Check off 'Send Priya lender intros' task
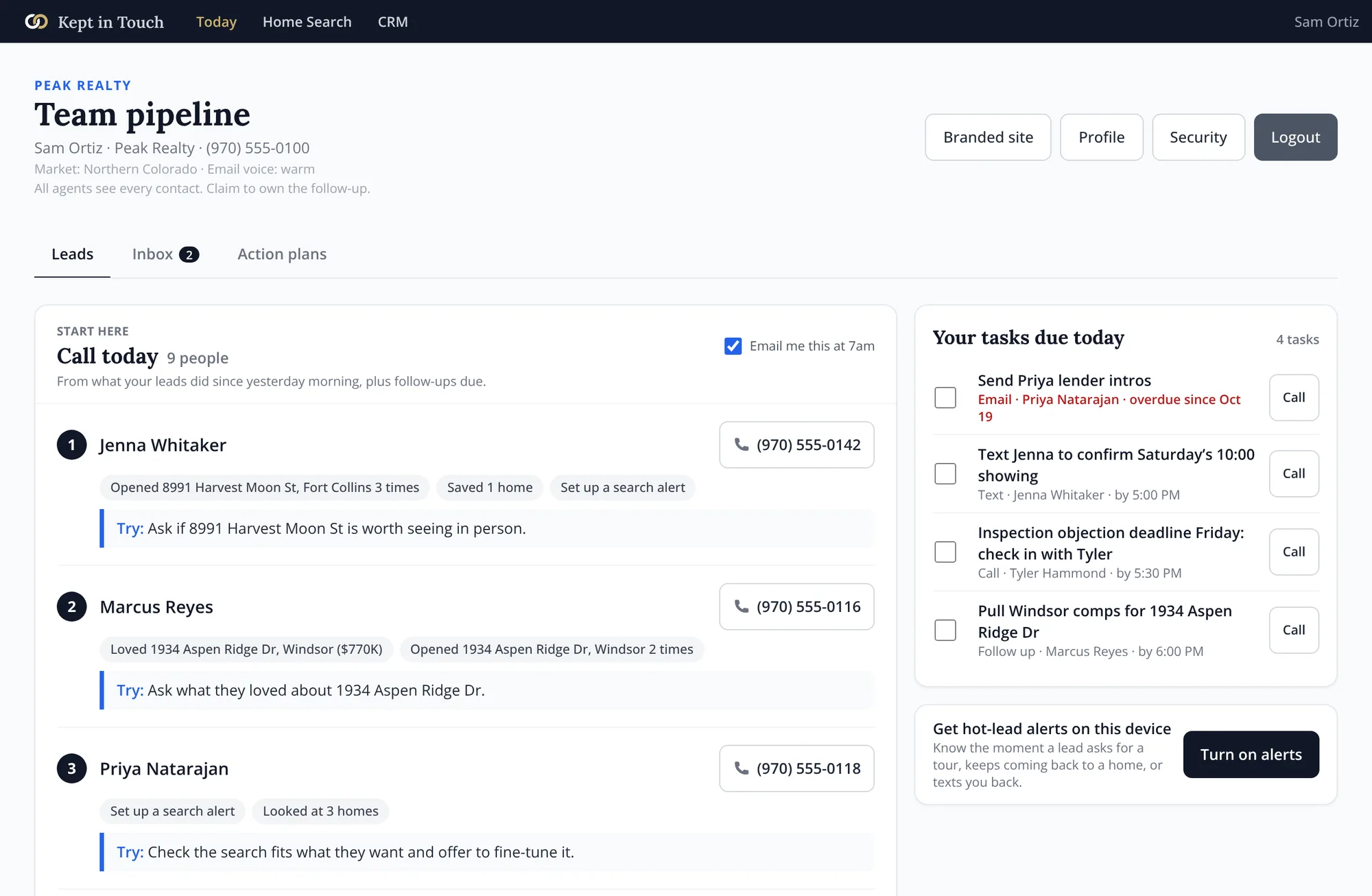 pyautogui.click(x=945, y=397)
